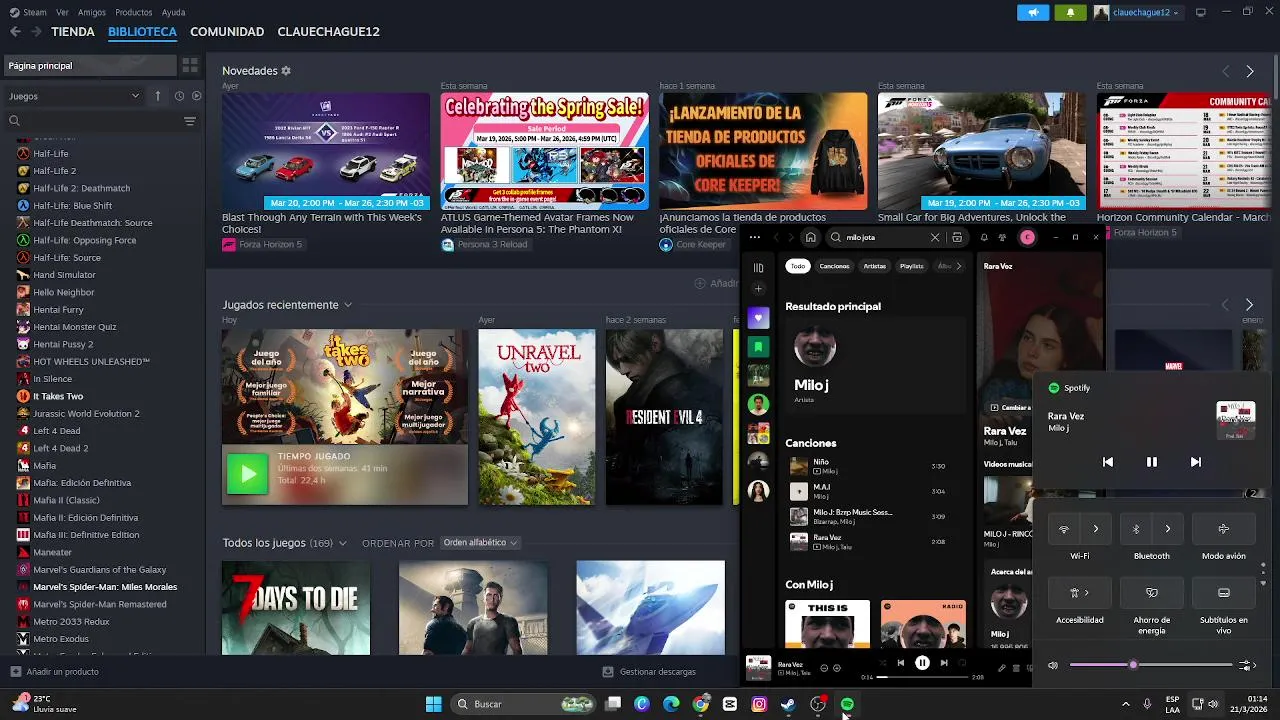
Task: Open green bookmark Your Episodes in Spotify
Action: 758,347
